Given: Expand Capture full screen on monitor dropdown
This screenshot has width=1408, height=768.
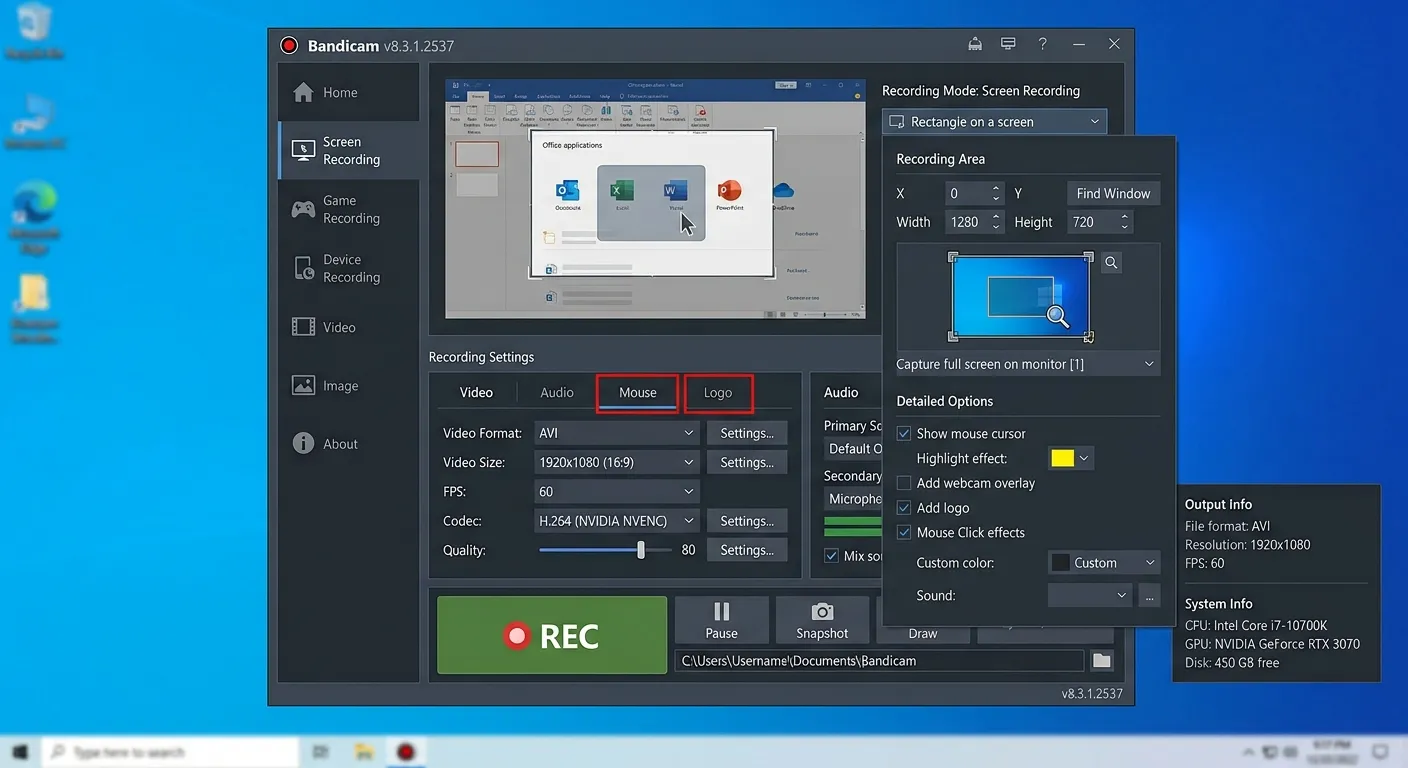Looking at the screenshot, I should [1028, 364].
